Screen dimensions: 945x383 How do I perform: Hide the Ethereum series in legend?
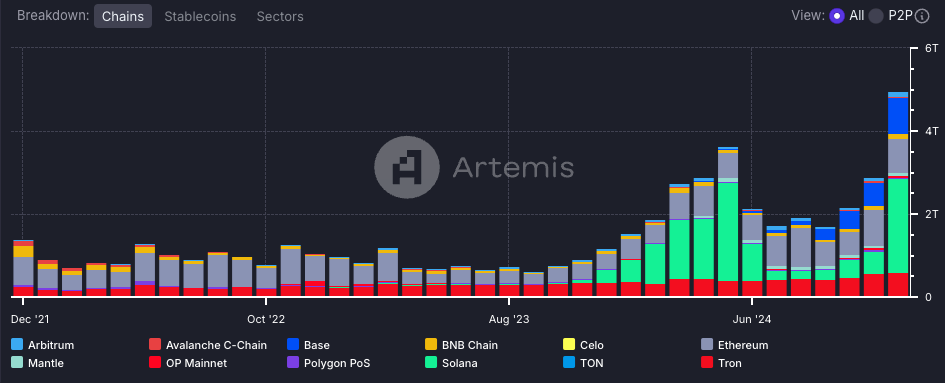(736, 345)
